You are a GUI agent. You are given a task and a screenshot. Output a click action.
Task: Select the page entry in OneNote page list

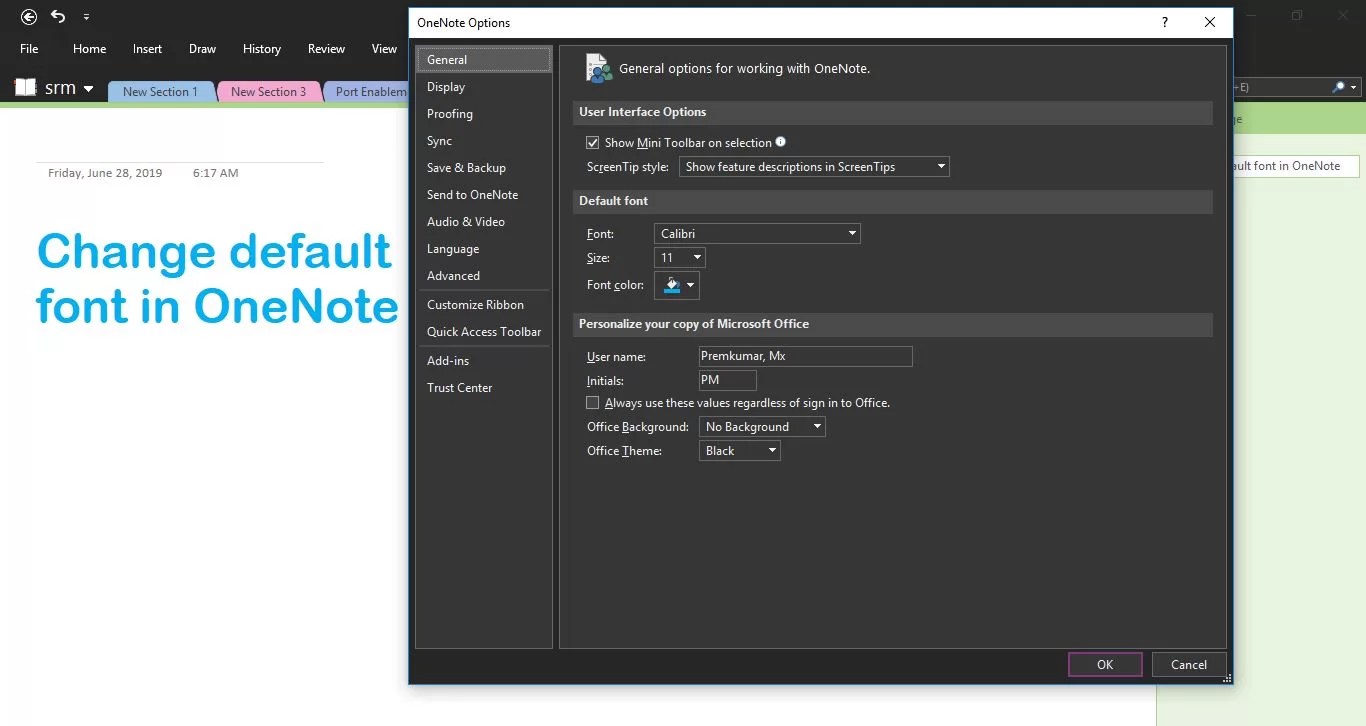tap(1296, 166)
